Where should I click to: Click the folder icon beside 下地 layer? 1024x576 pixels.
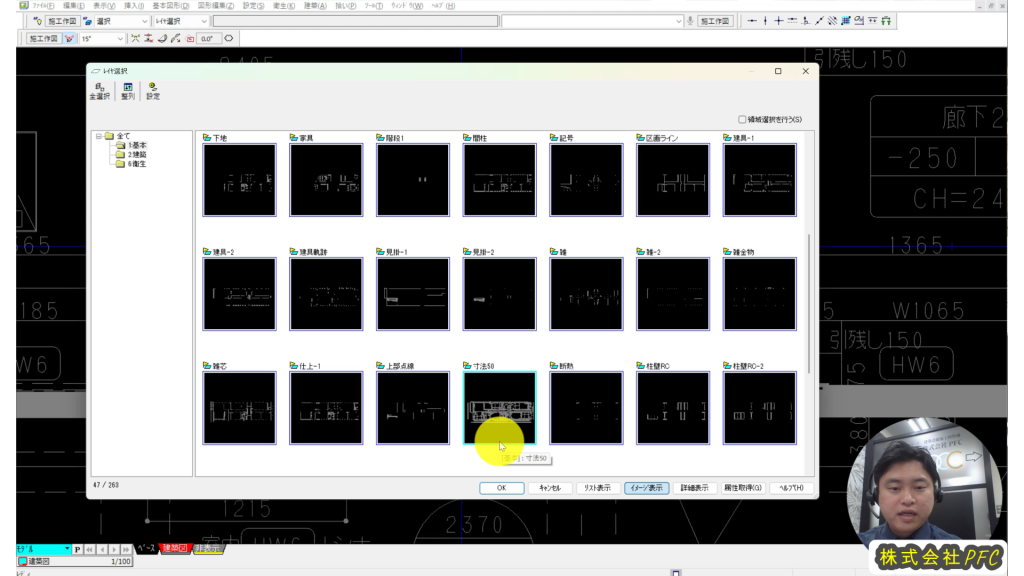coord(207,138)
